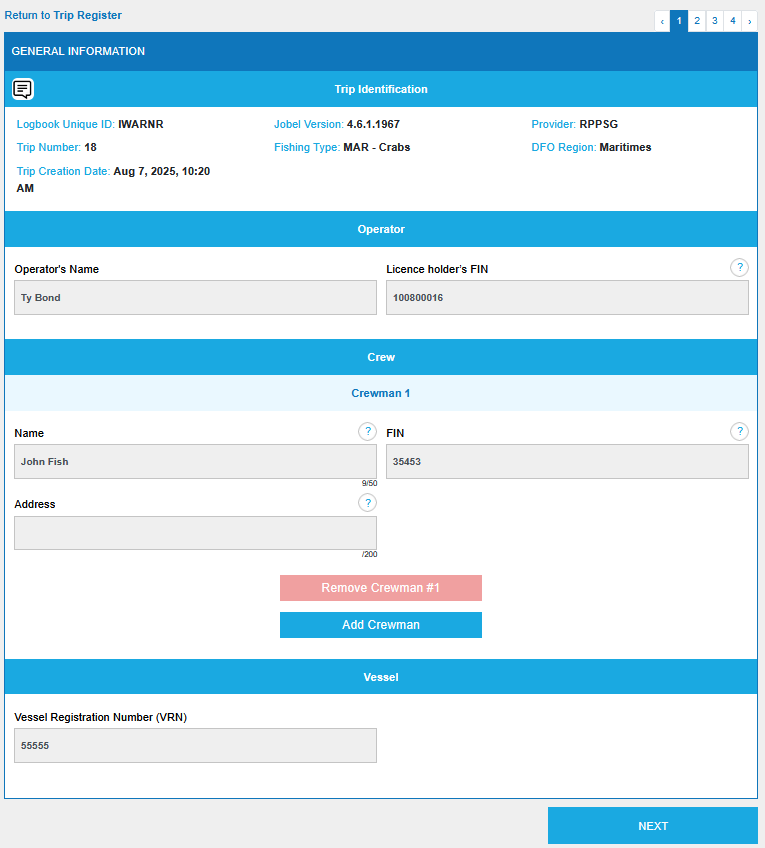This screenshot has height=848, width=765.
Task: Click Return to Trip Register link
Action: (x=63, y=15)
